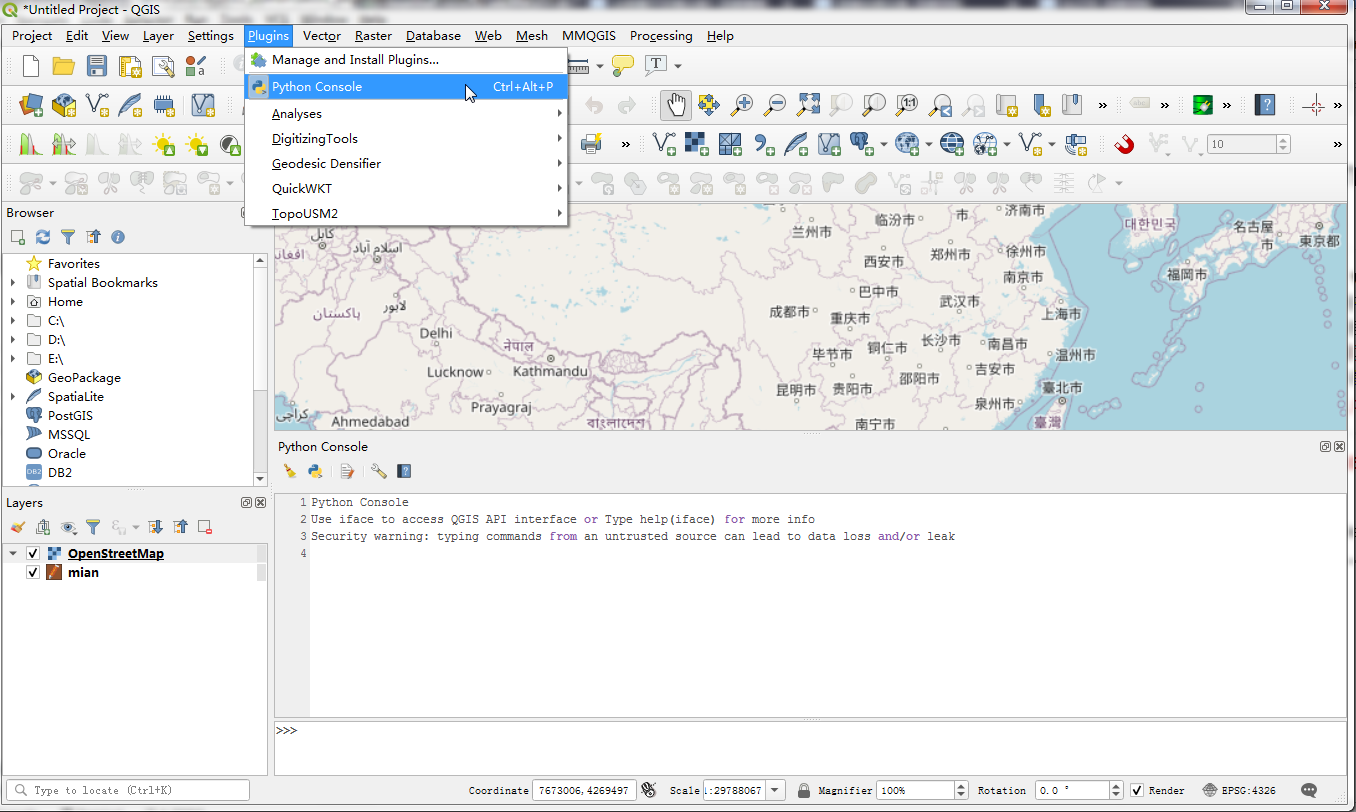Screen dimensions: 1356x812
Task: Click the Type to locate search field
Action: pyautogui.click(x=128, y=790)
